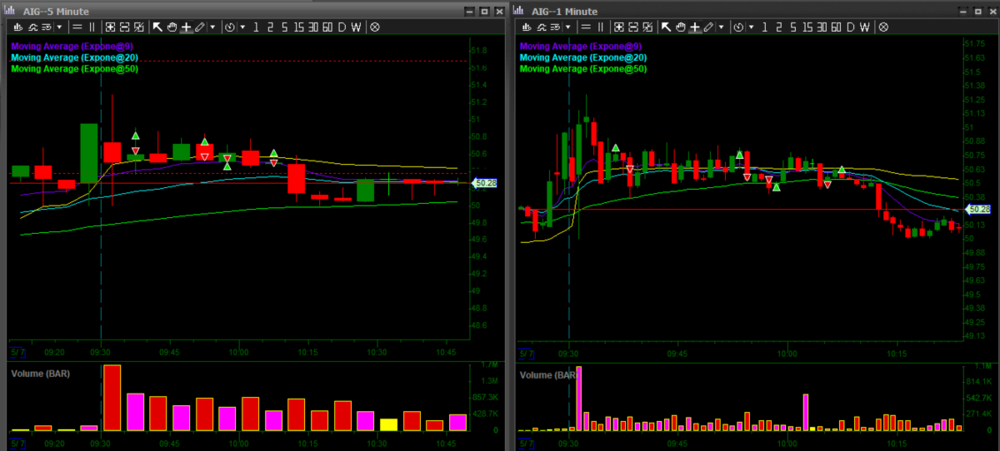Select Moving Average (Expone@50) label in right chart
The height and width of the screenshot is (451, 1000).
click(x=582, y=70)
